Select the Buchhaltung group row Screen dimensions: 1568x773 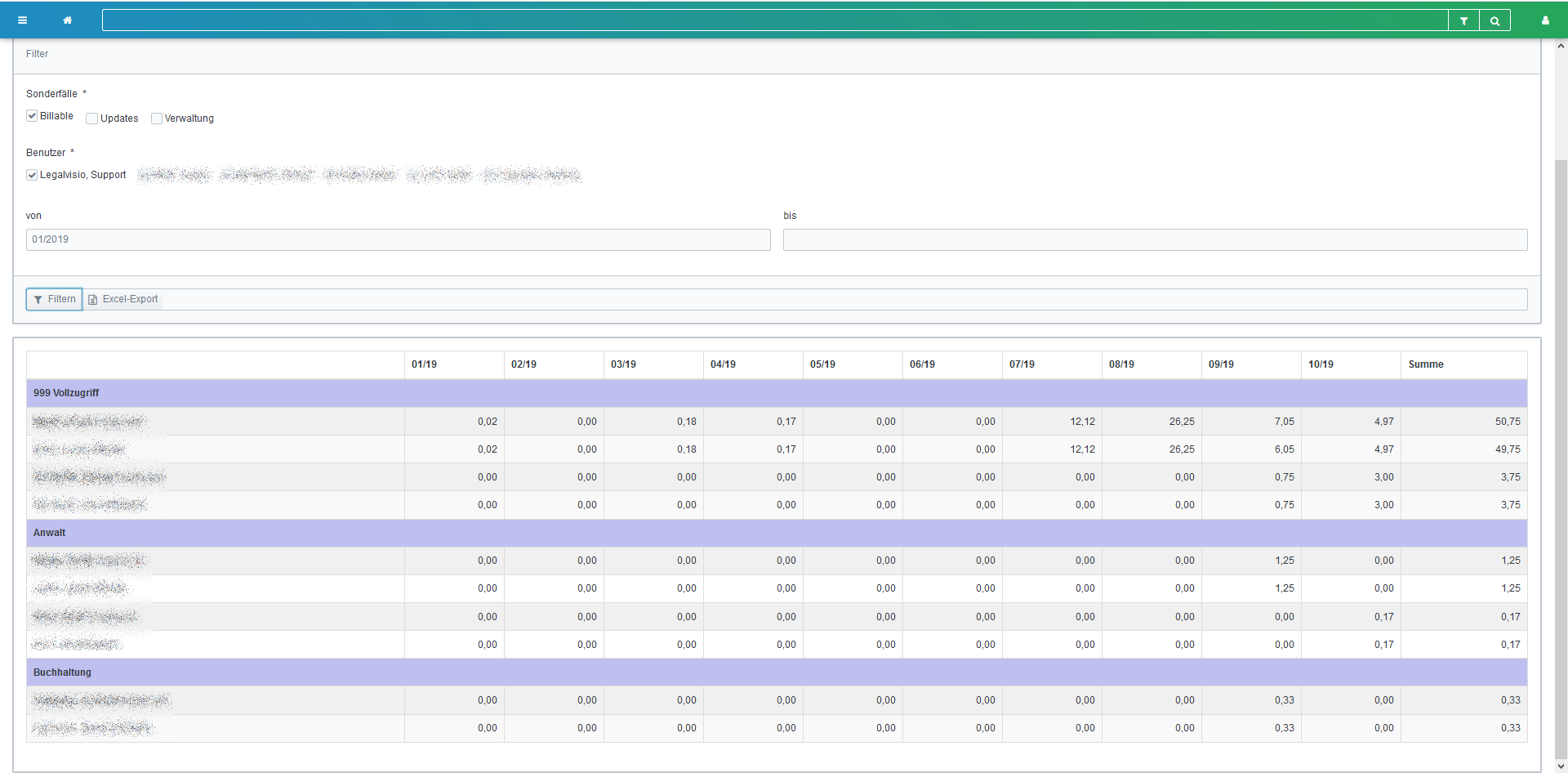pyautogui.click(x=62, y=672)
